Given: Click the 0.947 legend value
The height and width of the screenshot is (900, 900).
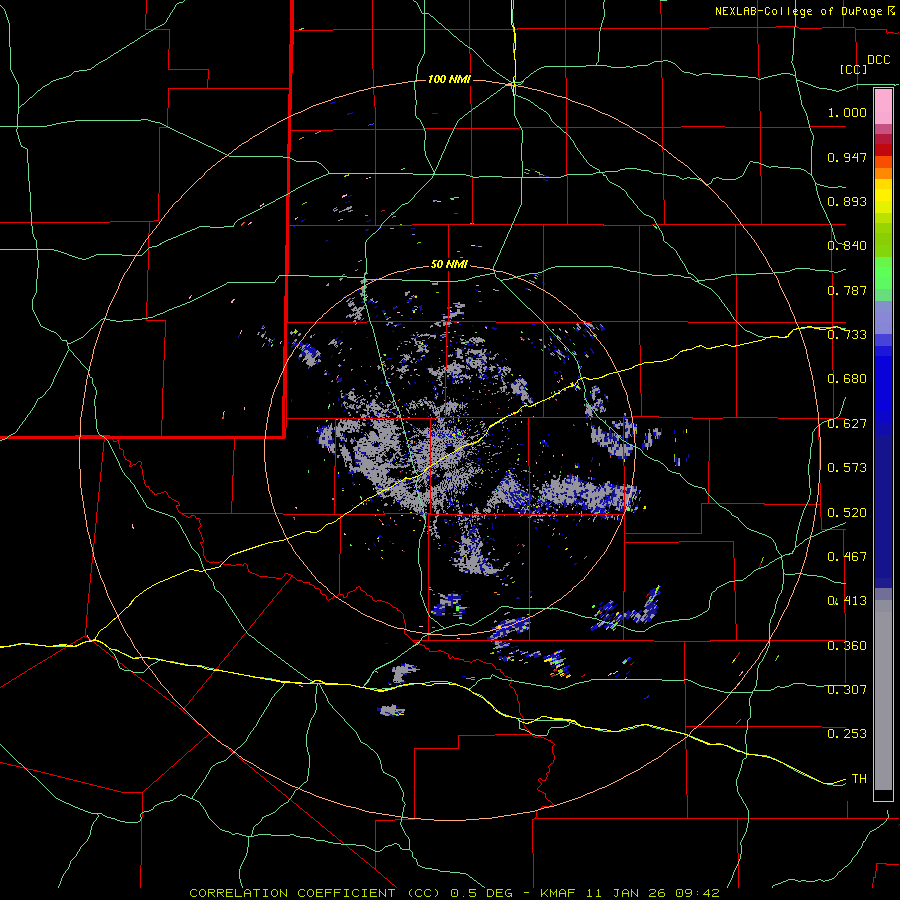Looking at the screenshot, I should pyautogui.click(x=847, y=157).
